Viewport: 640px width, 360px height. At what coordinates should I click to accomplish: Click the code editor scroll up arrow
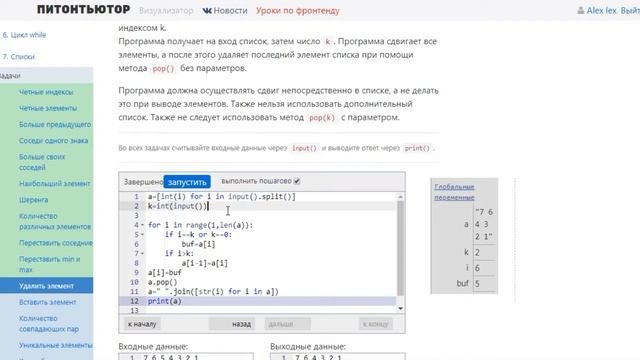pos(400,197)
